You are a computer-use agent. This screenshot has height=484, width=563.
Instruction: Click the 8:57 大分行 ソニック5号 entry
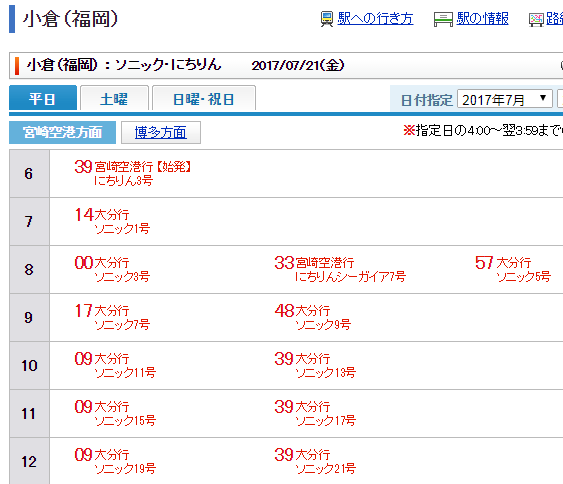513,269
